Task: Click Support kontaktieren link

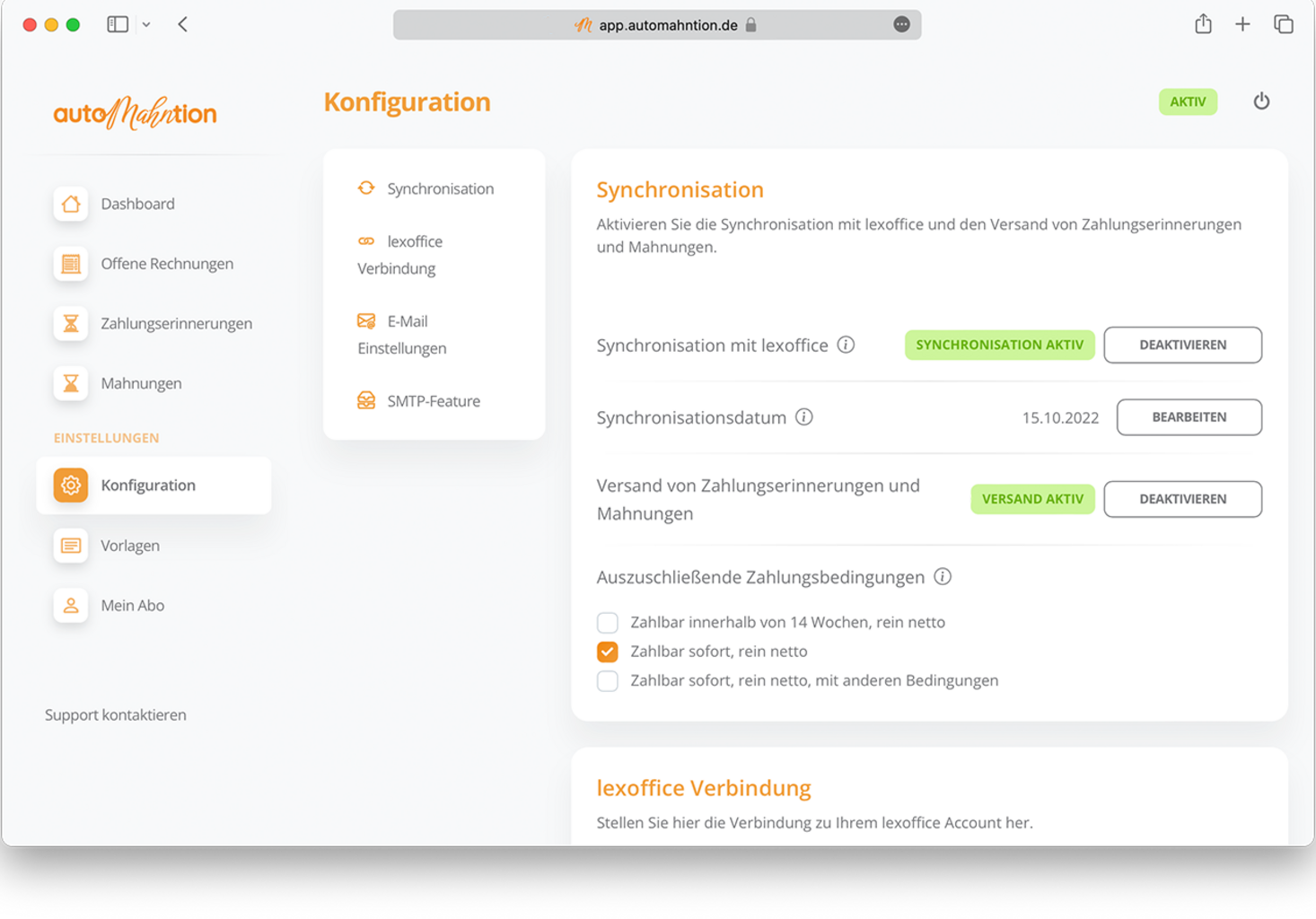Action: [x=116, y=715]
